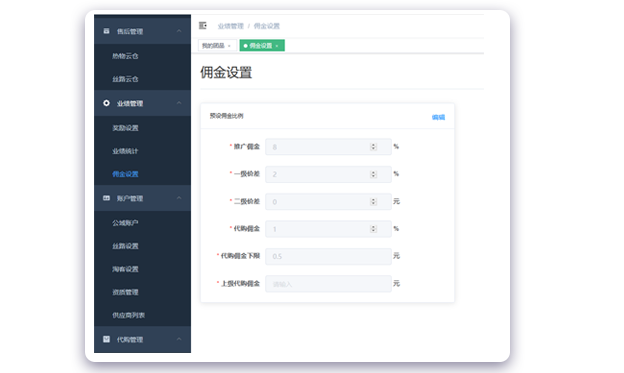The image size is (624, 373).
Task: Click the 售后管理 menu icon
Action: click(x=106, y=31)
